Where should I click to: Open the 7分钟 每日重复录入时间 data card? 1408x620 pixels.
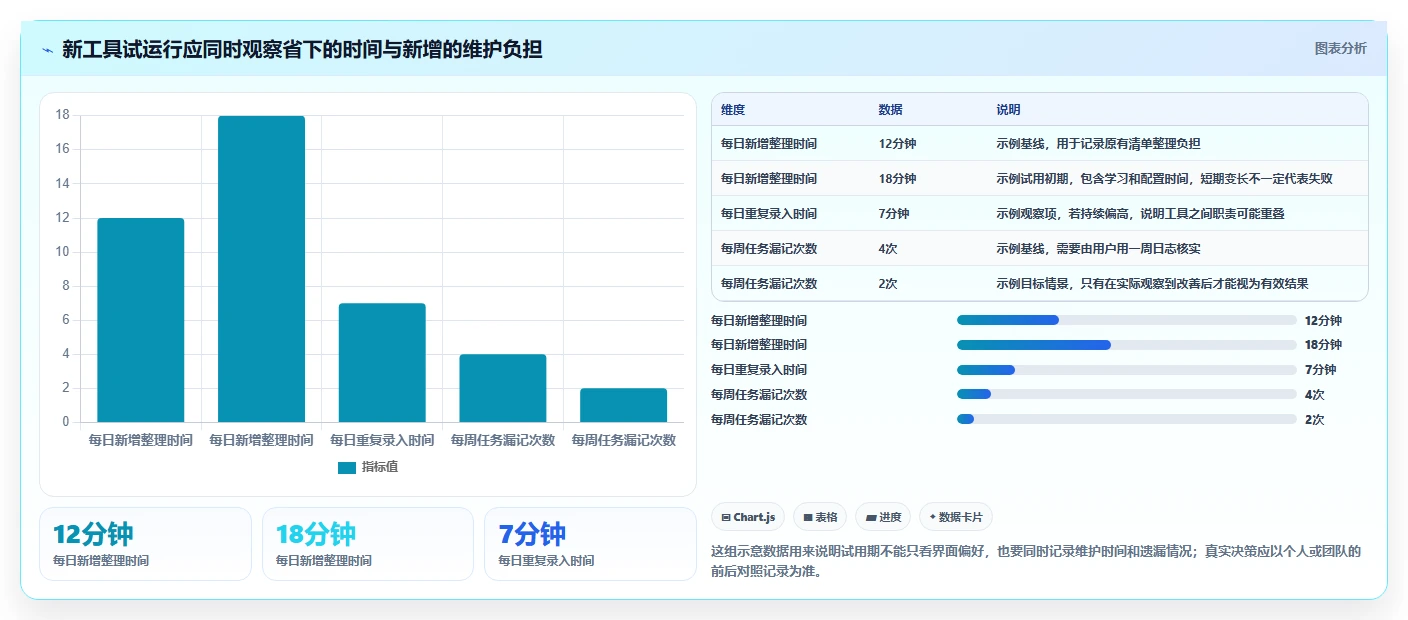pos(590,544)
